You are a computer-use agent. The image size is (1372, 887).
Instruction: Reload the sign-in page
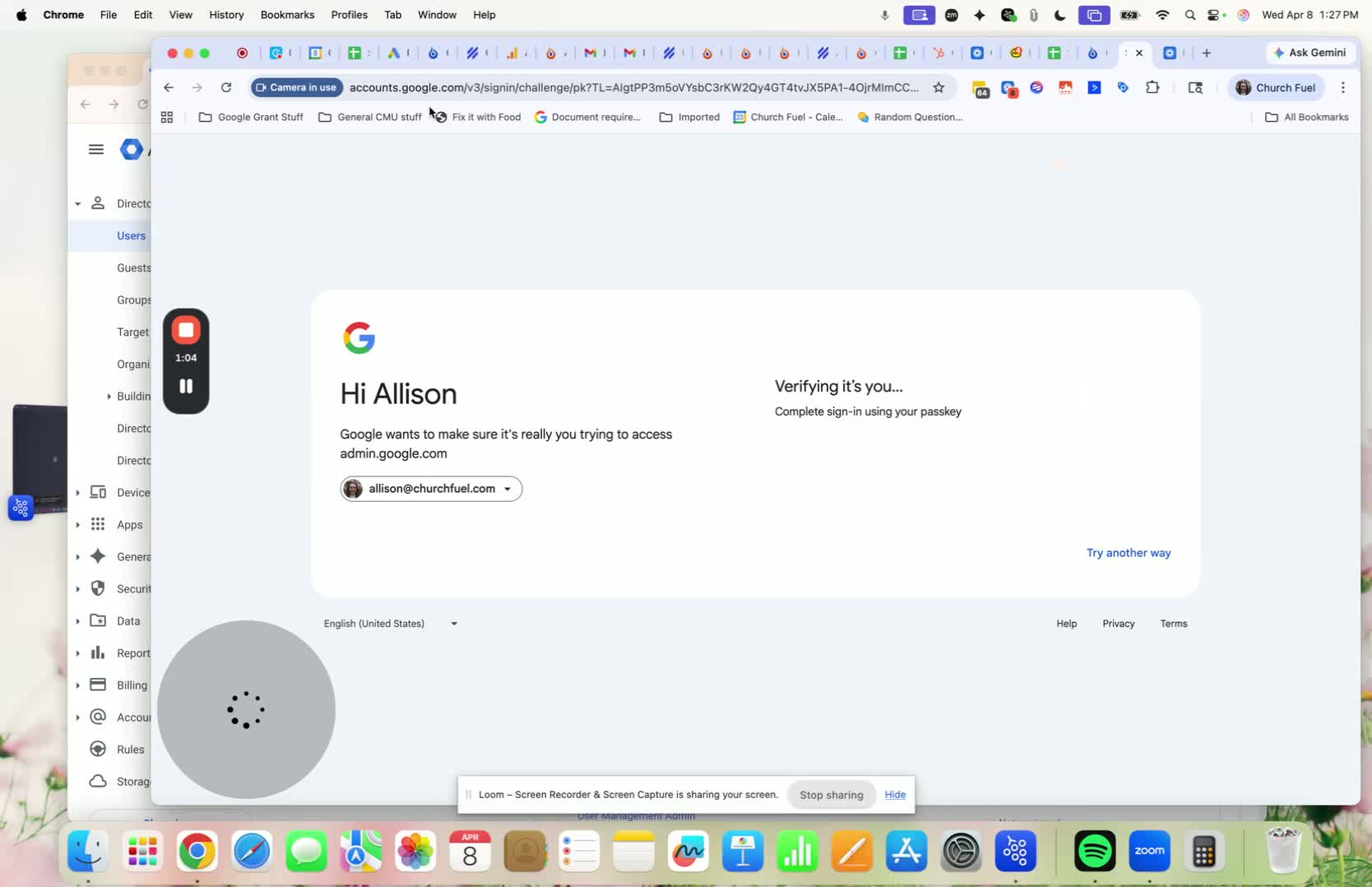226,87
